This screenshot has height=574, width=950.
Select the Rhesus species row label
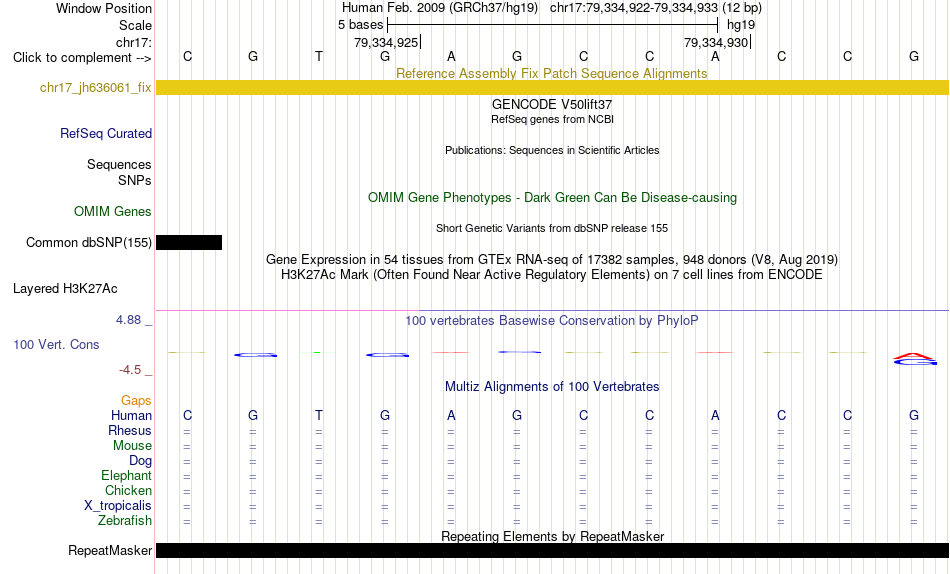click(x=130, y=430)
